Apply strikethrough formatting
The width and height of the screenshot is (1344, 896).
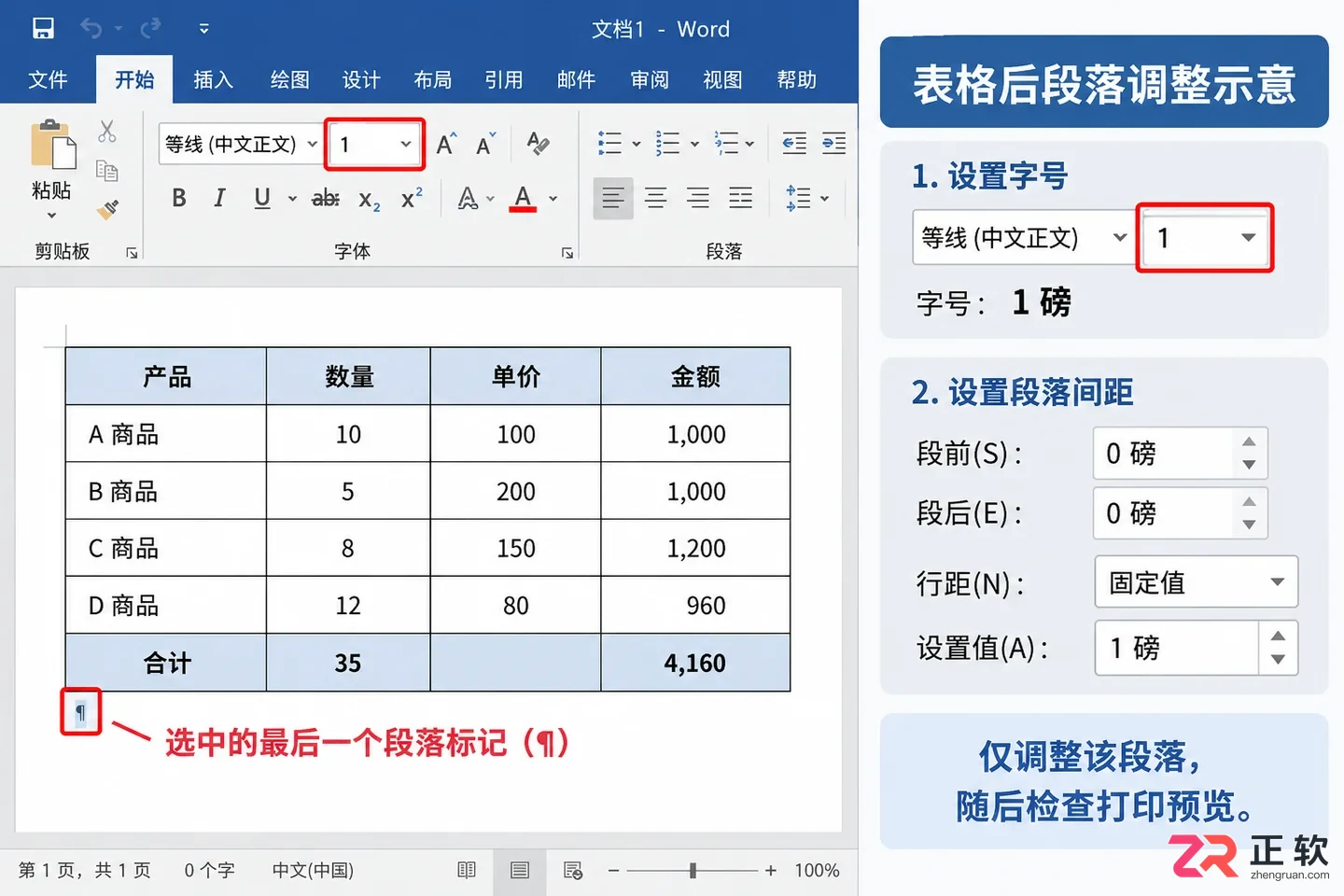(325, 198)
